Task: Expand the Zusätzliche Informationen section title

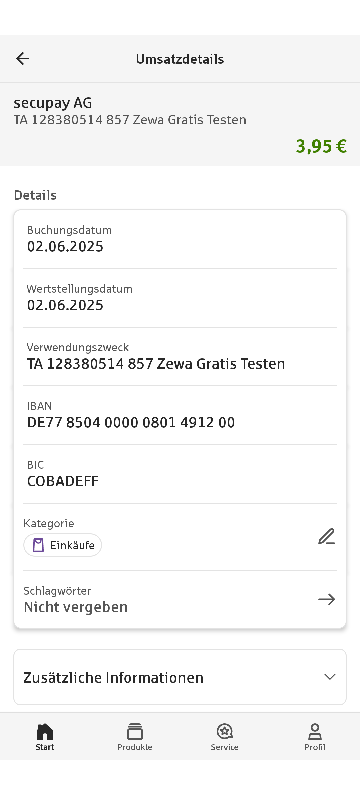Action: pos(113,678)
